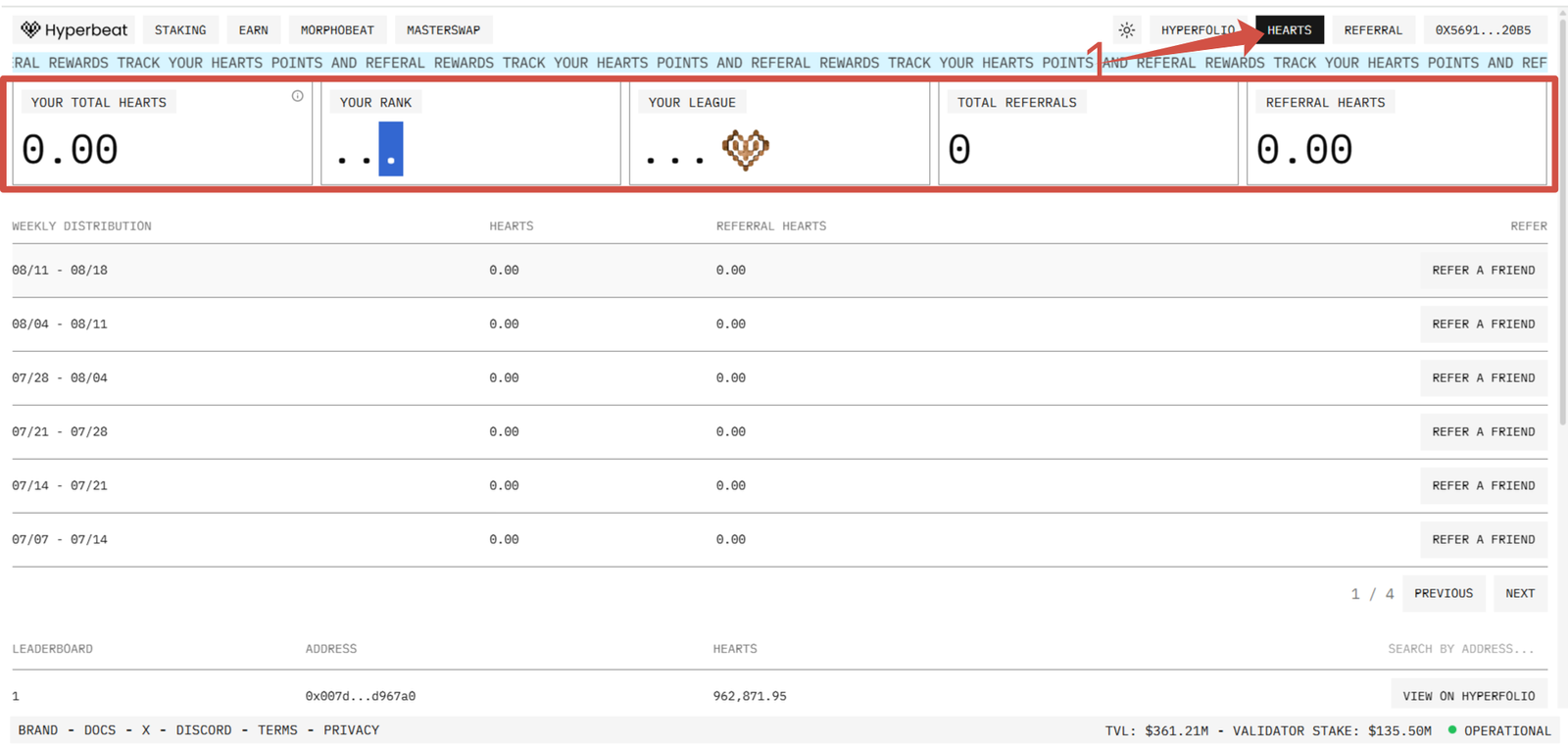Open the wallet address 0X5691...20B5 menu

coord(1483,30)
